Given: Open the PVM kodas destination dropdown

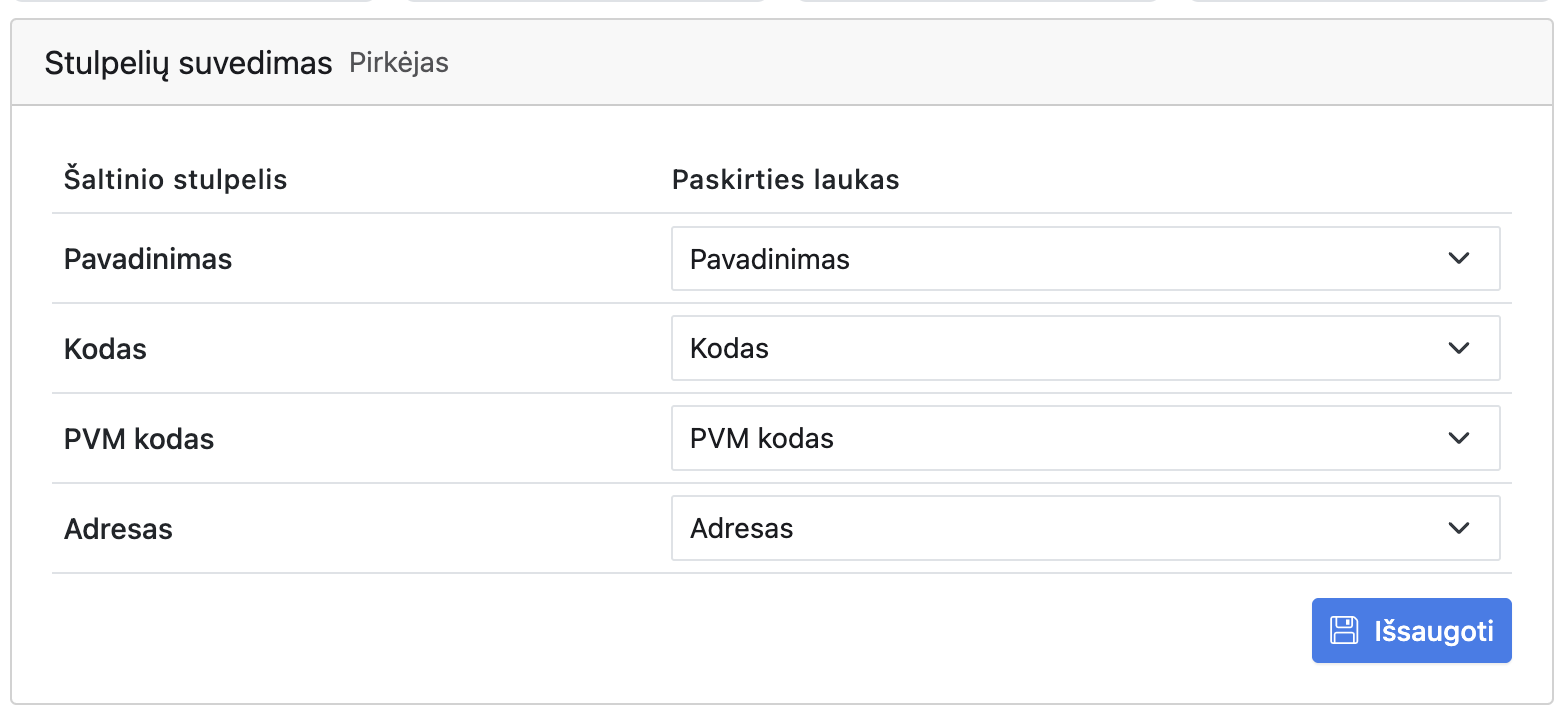Looking at the screenshot, I should tap(1085, 439).
